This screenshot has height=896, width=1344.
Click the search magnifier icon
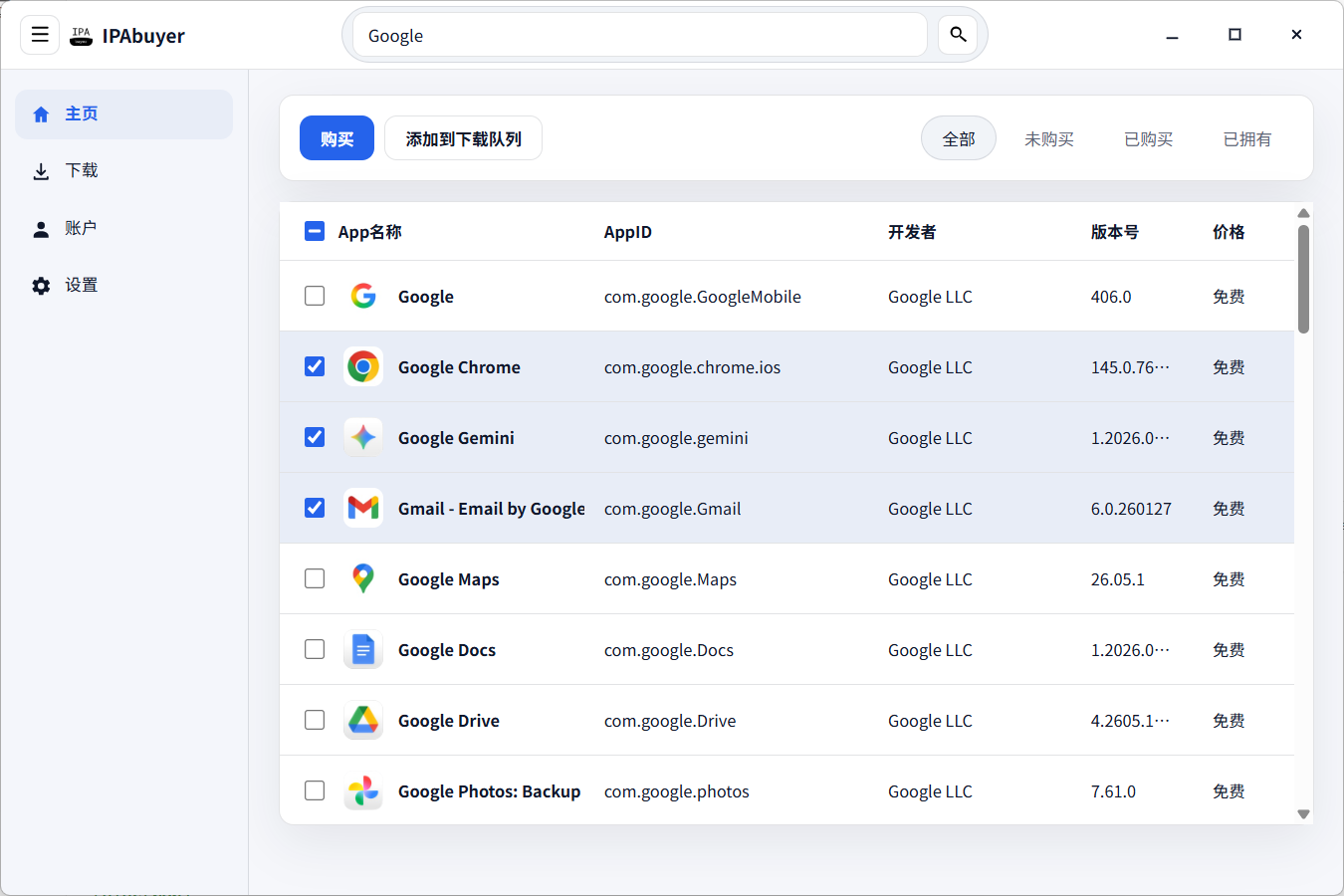pyautogui.click(x=958, y=35)
